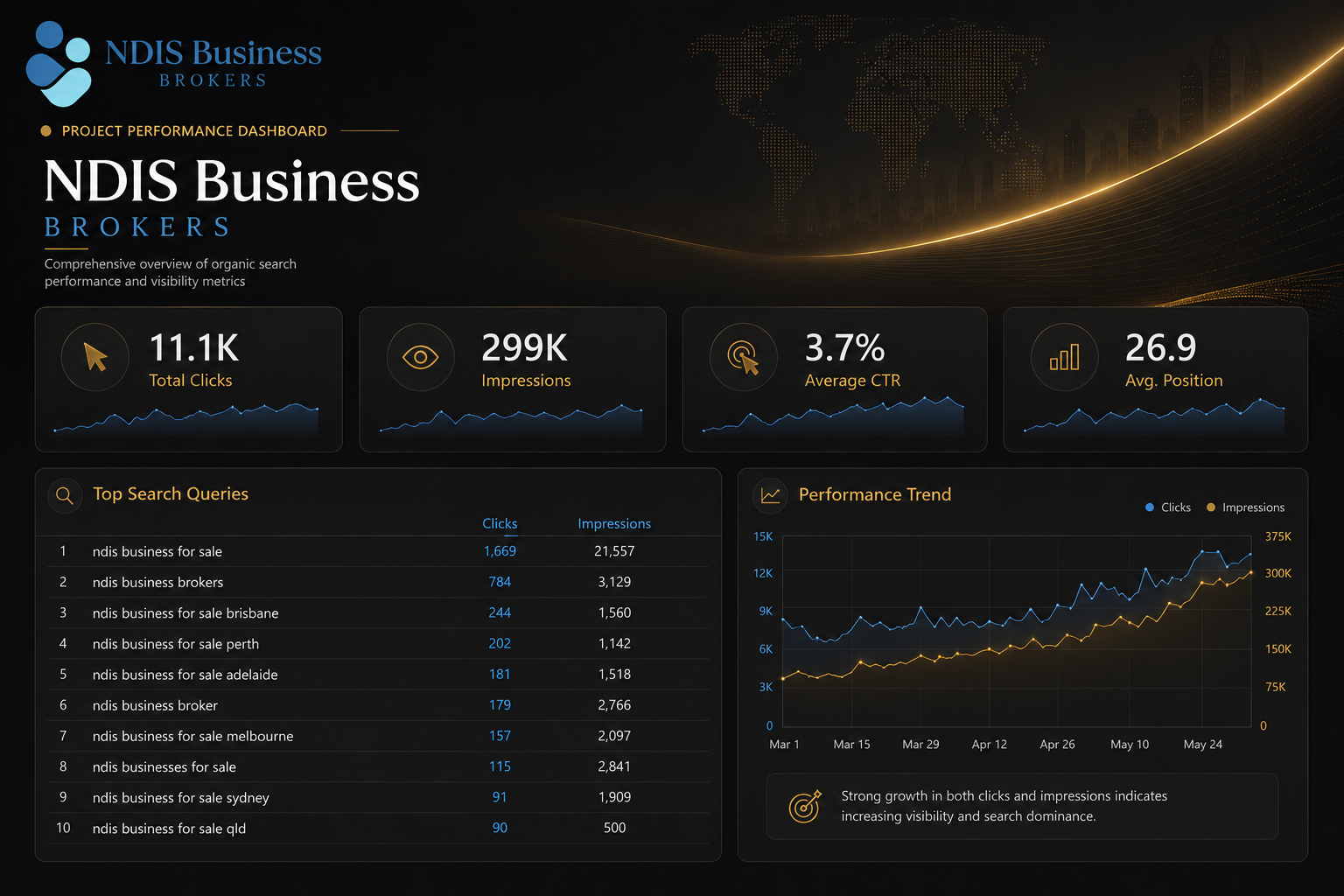
Task: Click the May 24 axis label
Action: click(1203, 745)
